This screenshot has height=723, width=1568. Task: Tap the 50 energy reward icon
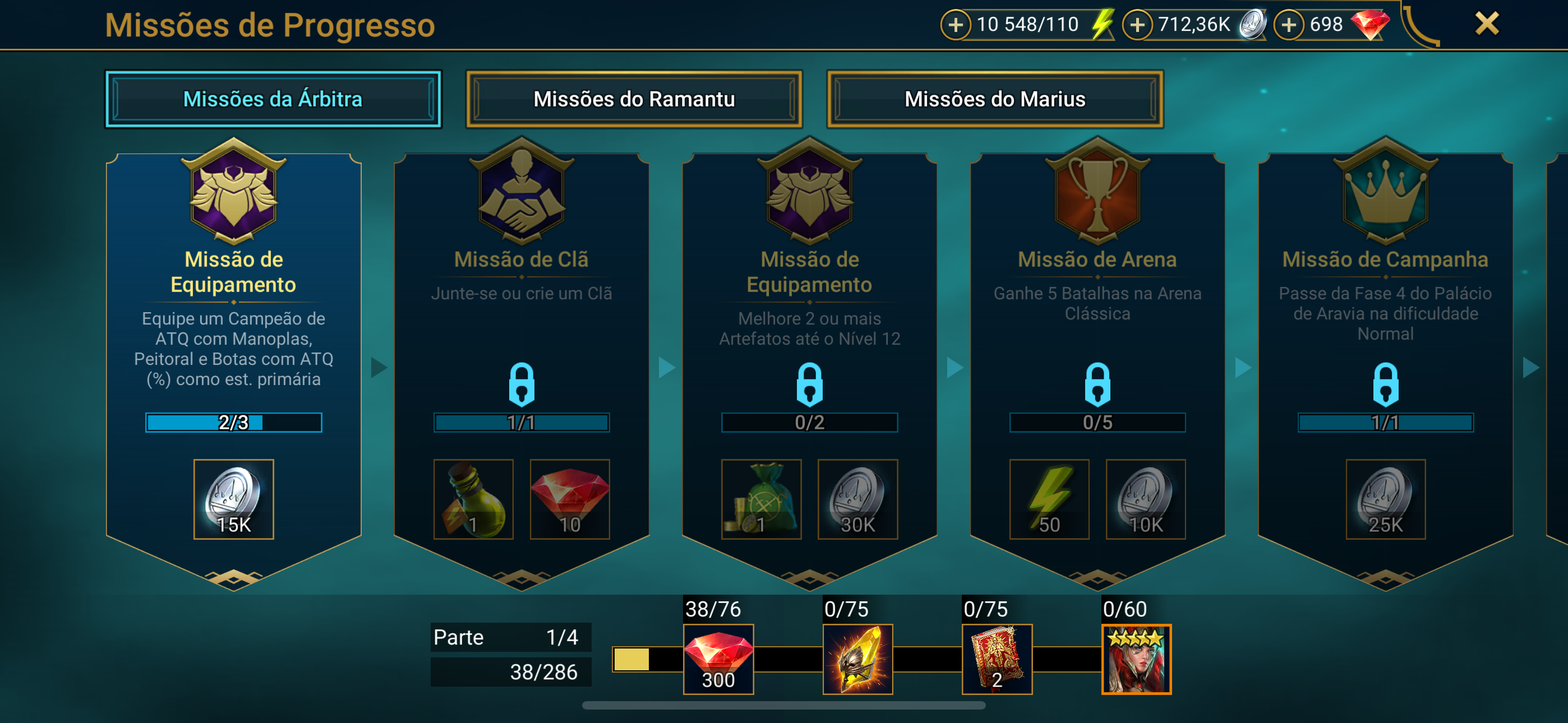point(1049,499)
